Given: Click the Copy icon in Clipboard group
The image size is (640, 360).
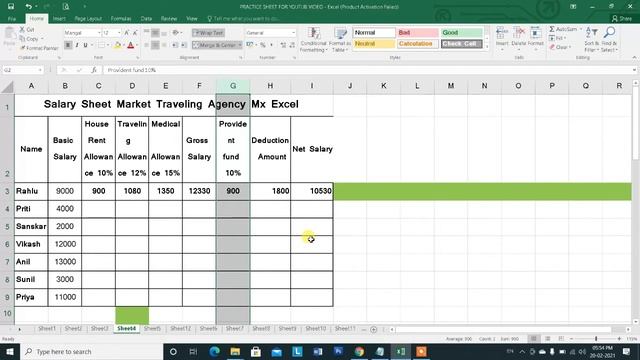Looking at the screenshot, I should [x=22, y=39].
